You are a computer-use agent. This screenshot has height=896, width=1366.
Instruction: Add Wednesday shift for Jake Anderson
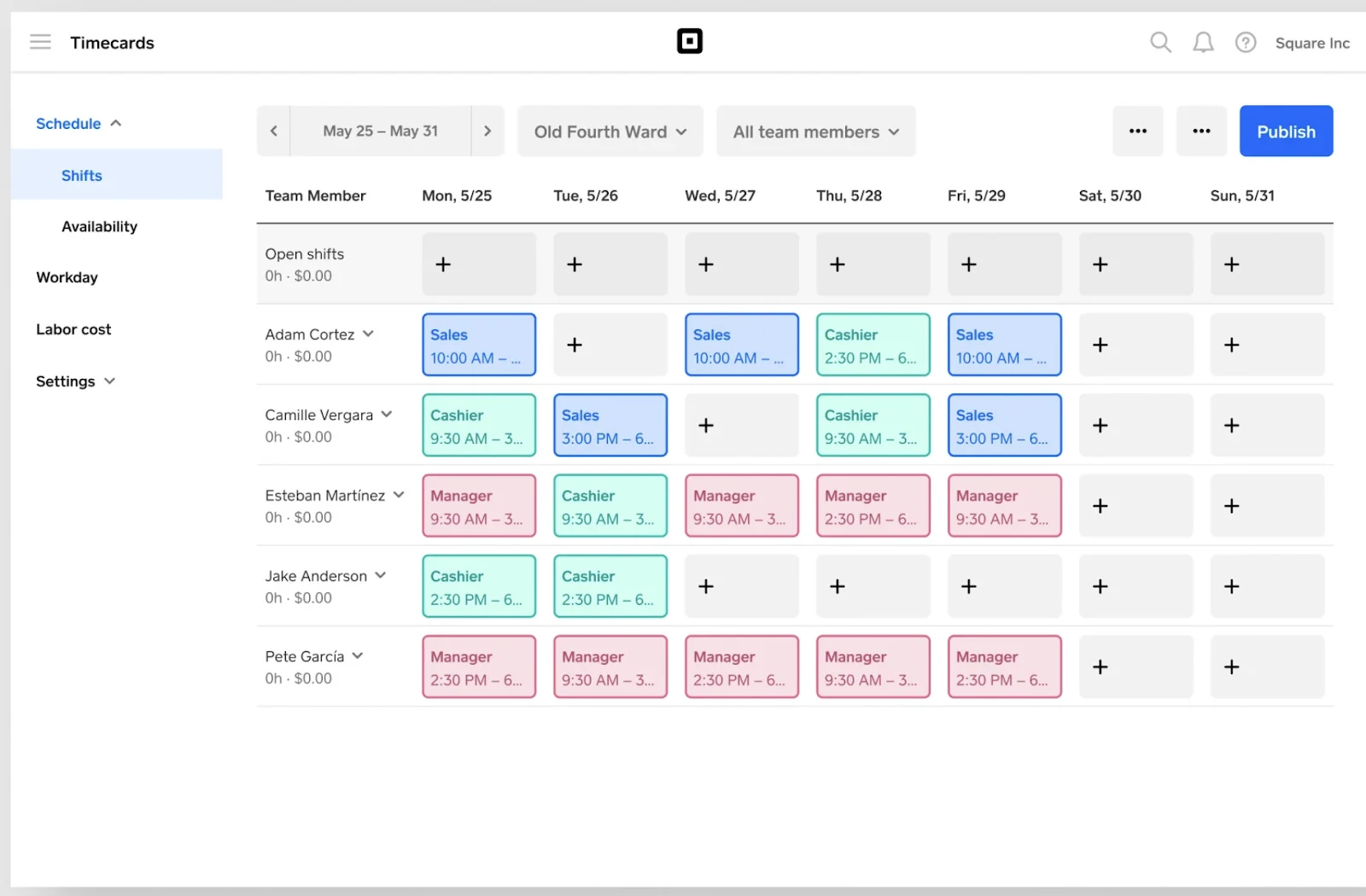click(x=742, y=586)
